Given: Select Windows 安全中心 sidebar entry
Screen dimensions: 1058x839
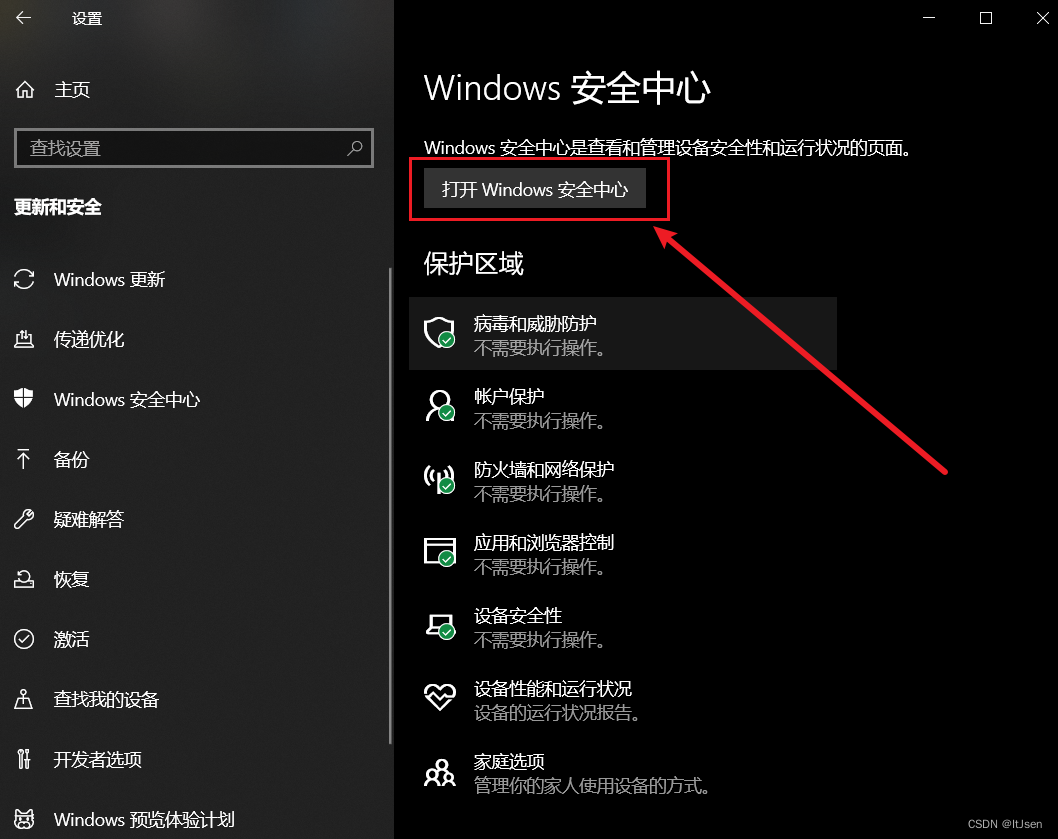Looking at the screenshot, I should (127, 400).
